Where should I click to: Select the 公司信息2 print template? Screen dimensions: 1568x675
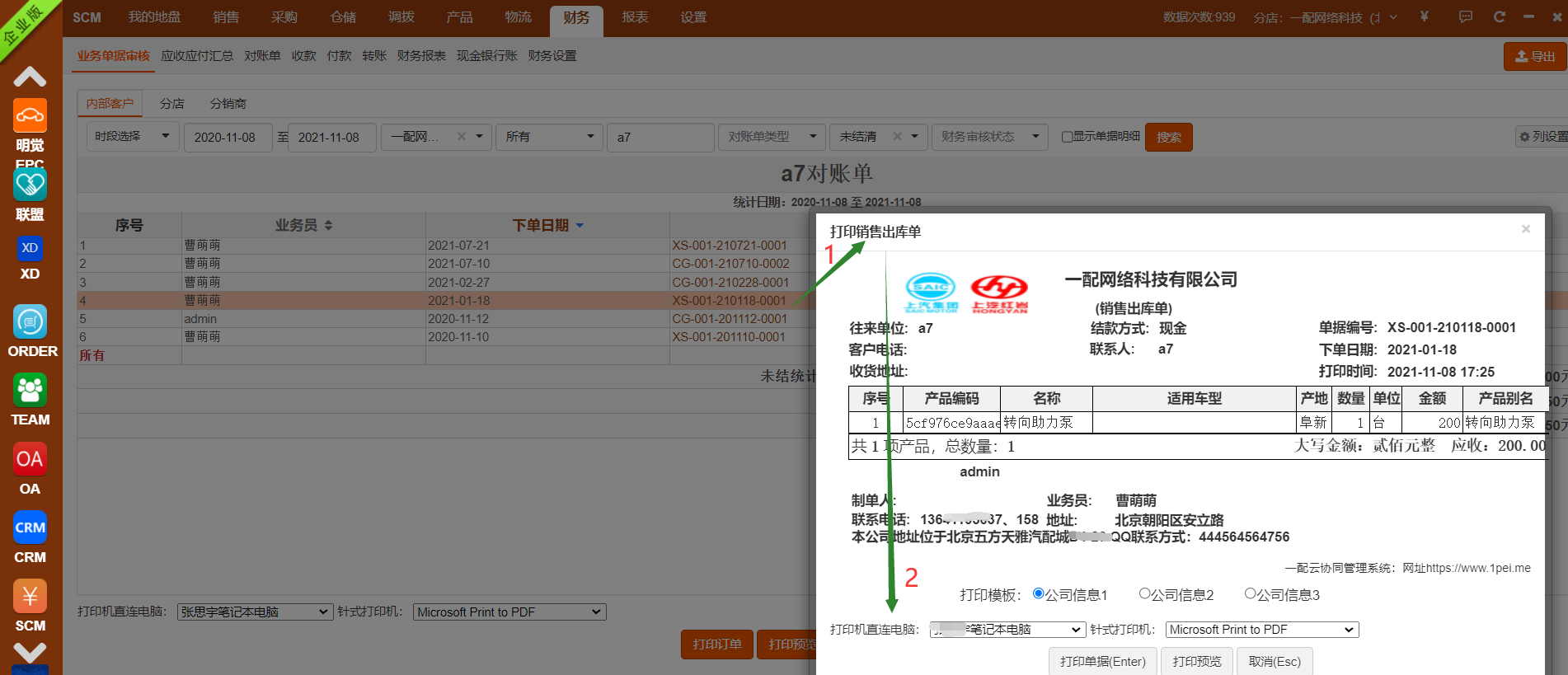click(1144, 593)
